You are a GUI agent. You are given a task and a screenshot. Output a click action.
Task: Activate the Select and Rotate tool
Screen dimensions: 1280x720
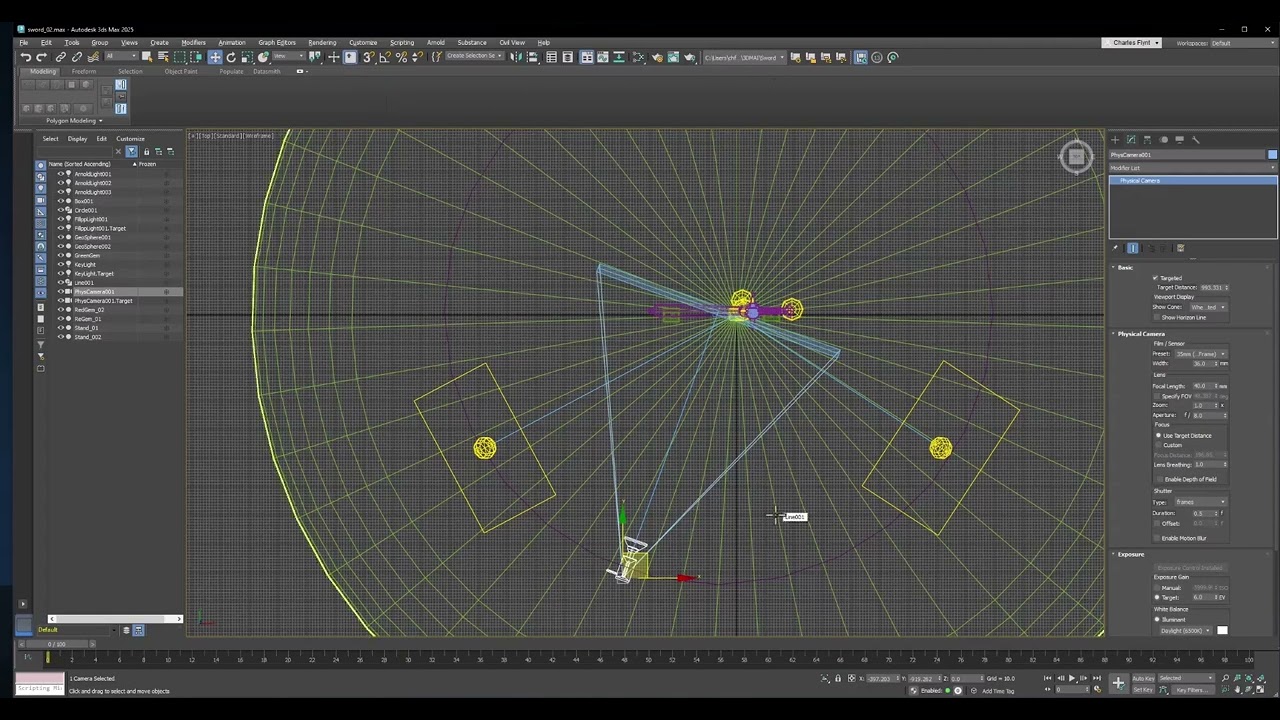(231, 57)
